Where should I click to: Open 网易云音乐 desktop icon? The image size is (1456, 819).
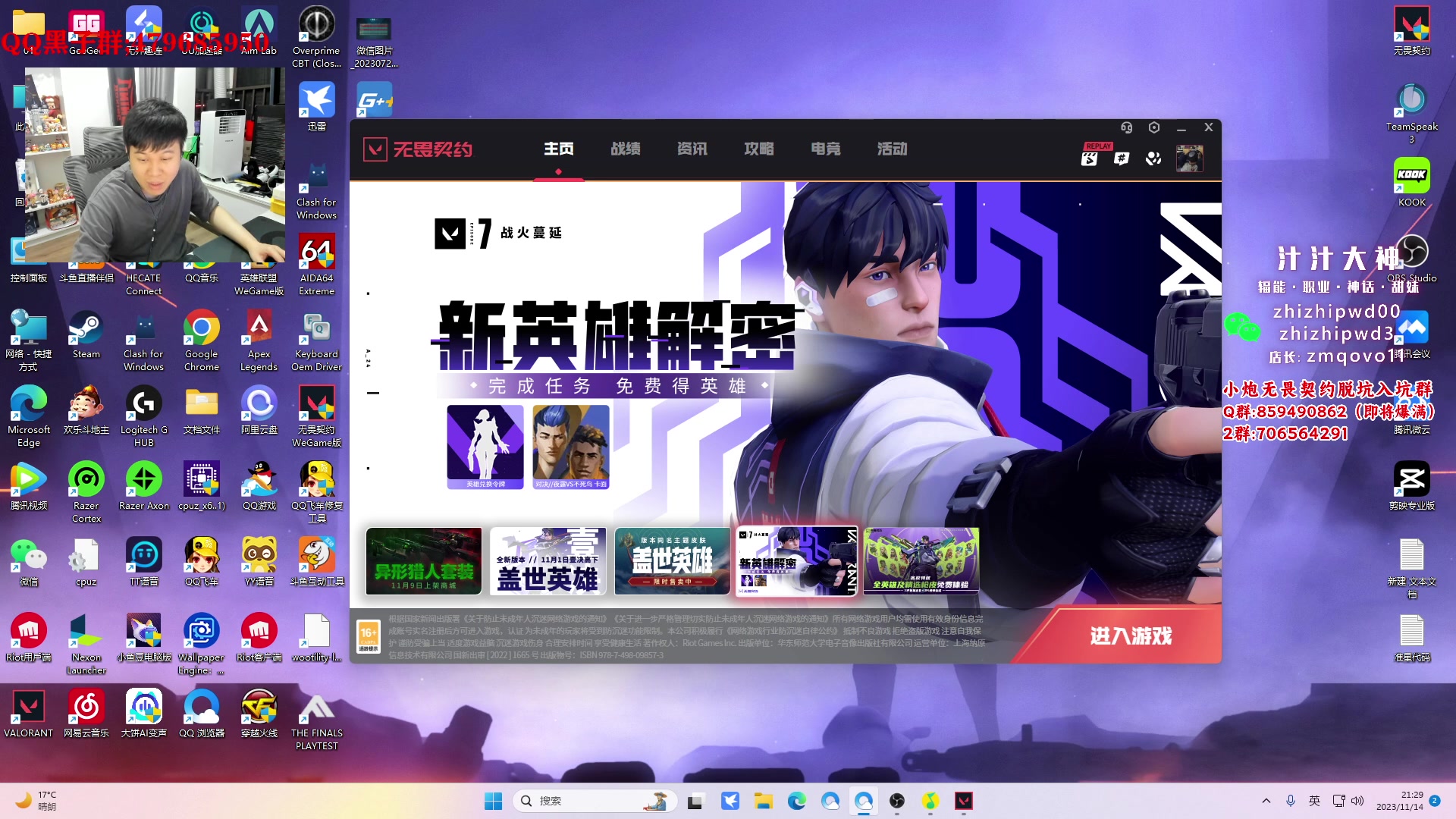(86, 713)
